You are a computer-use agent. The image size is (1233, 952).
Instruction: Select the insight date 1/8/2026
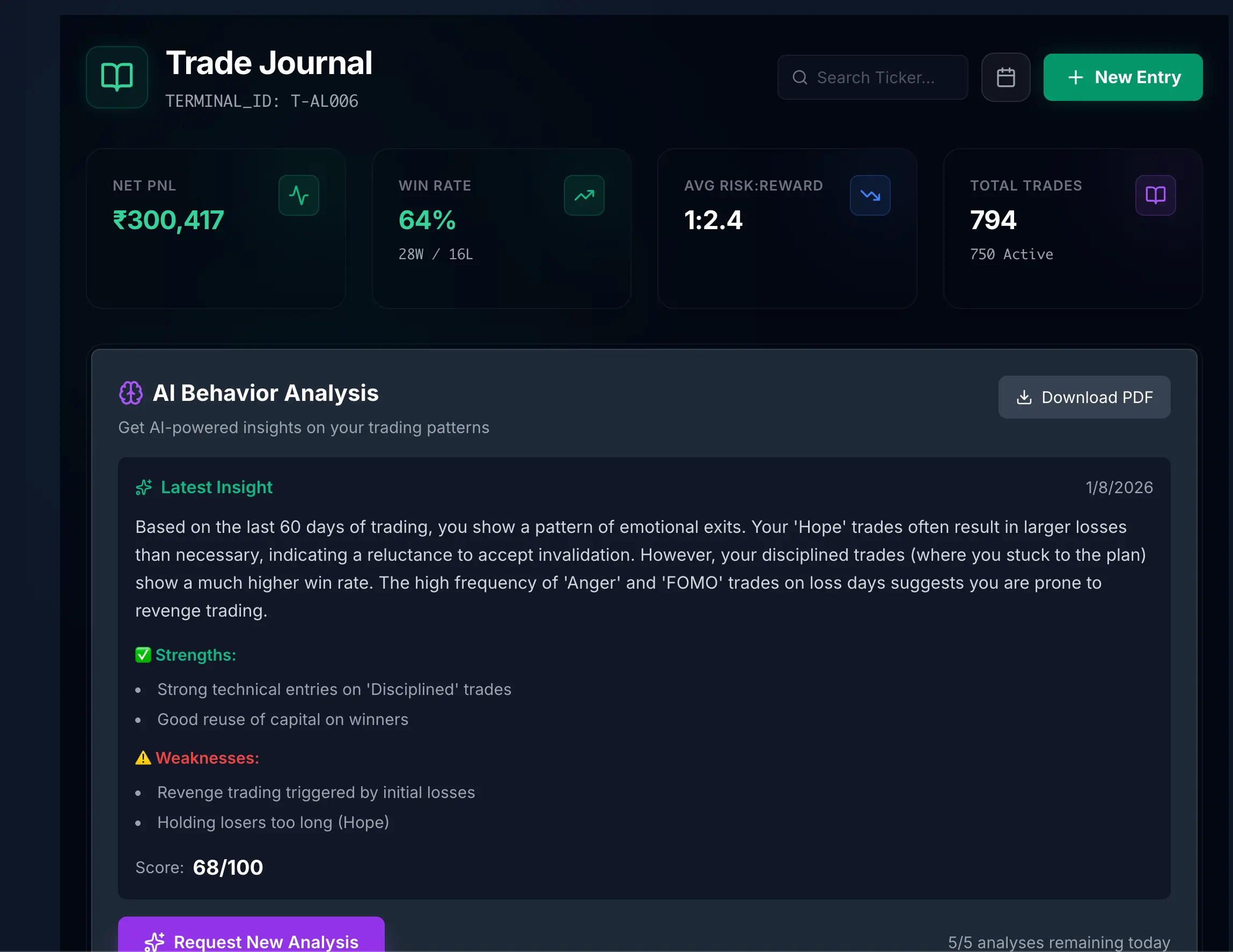(1119, 487)
